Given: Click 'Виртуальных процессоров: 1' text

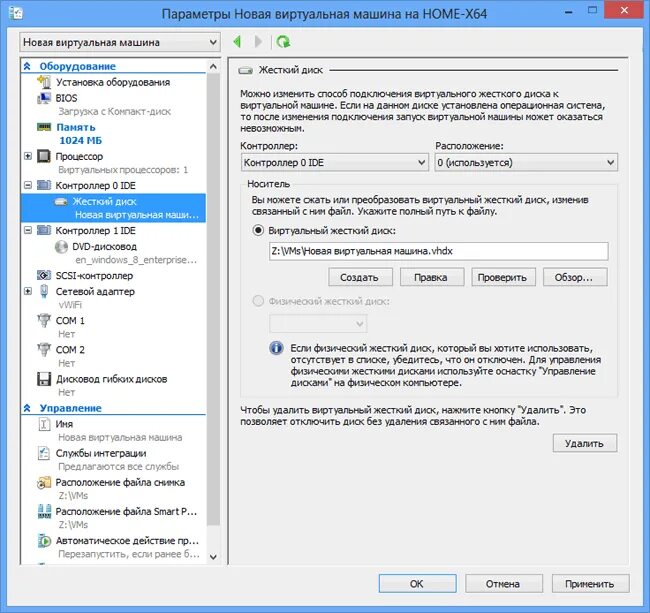Looking at the screenshot, I should [x=123, y=170].
